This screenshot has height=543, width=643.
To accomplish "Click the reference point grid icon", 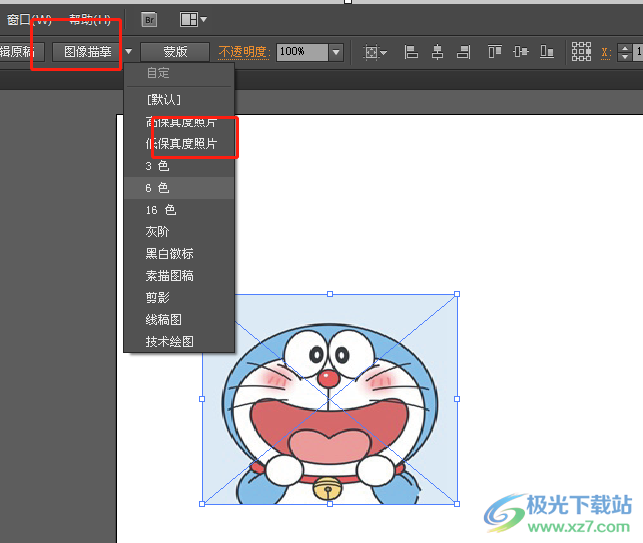I will tap(581, 52).
